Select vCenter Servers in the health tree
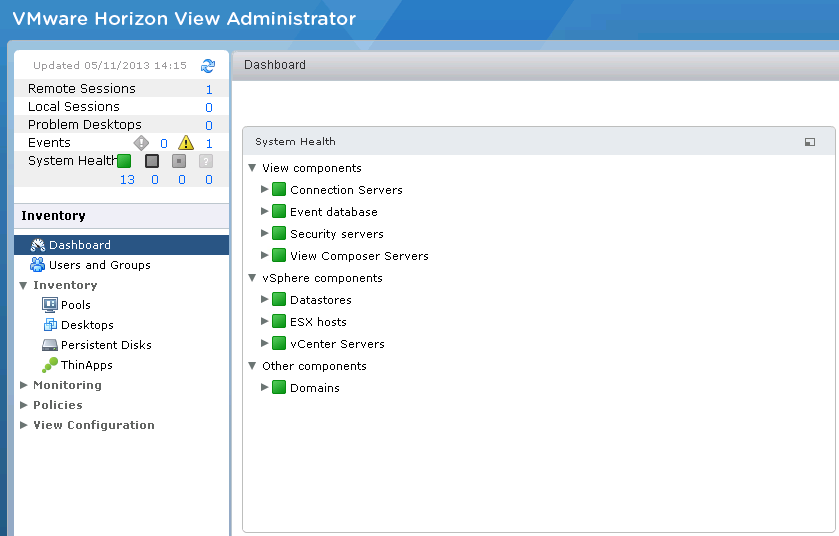 pos(337,344)
